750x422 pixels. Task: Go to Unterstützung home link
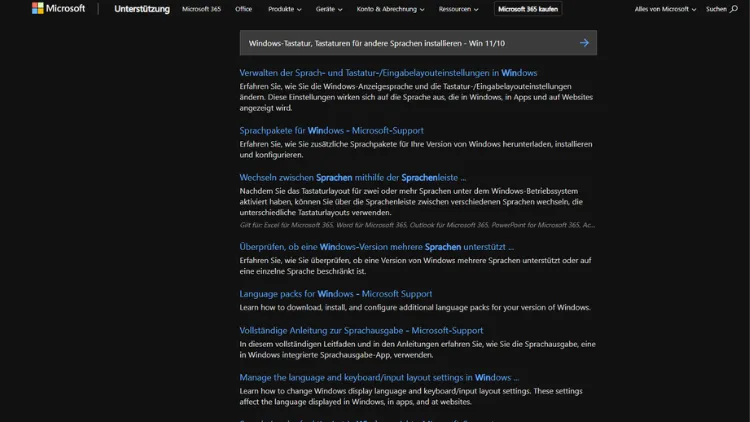[142, 9]
